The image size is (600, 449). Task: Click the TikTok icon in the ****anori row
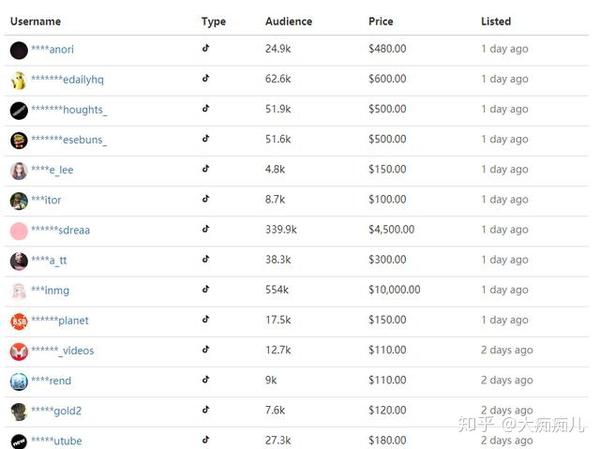tap(206, 48)
